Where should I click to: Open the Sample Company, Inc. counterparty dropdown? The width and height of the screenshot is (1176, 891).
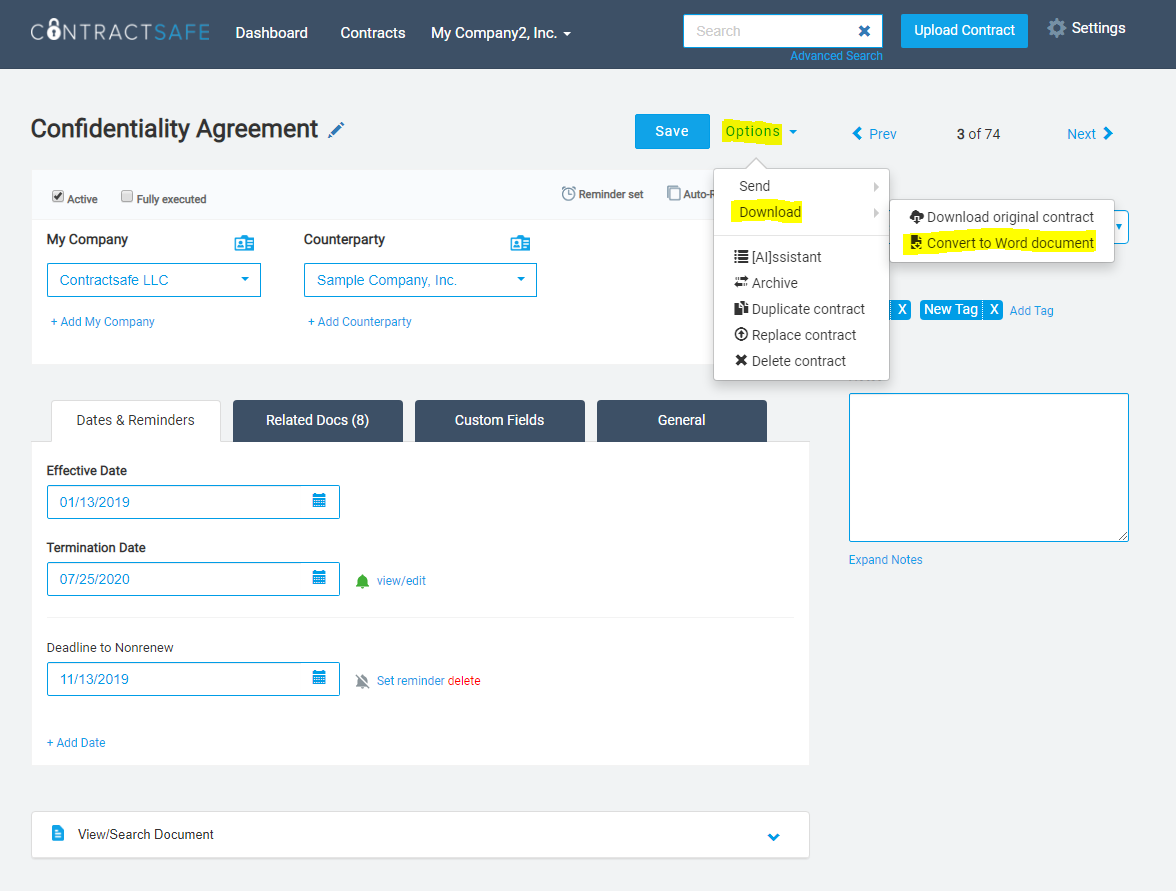pyautogui.click(x=420, y=280)
